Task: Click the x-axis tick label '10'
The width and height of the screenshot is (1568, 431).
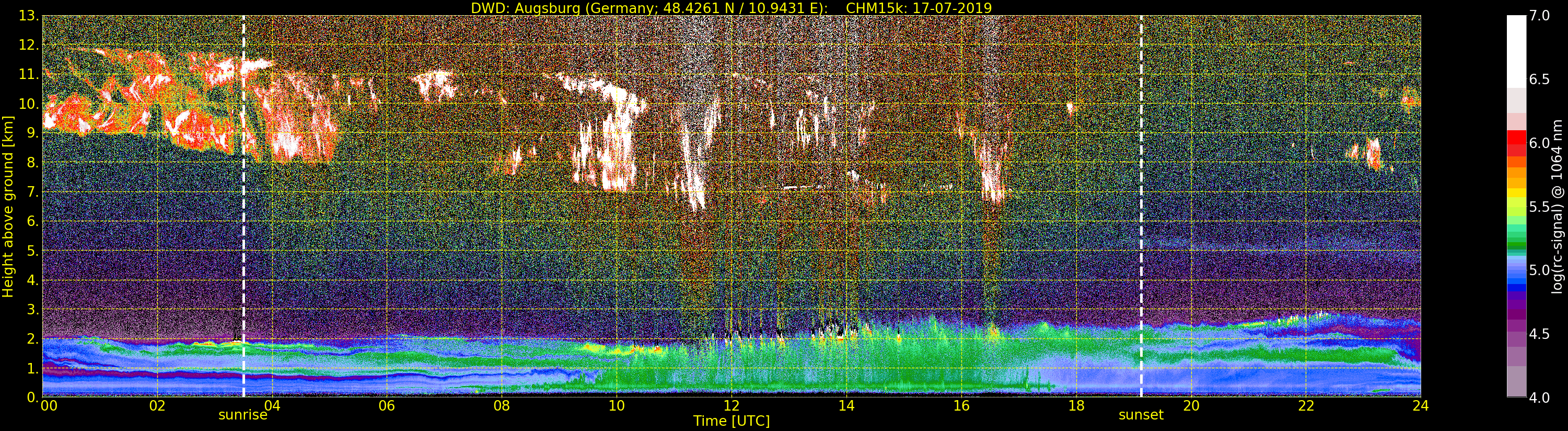Action: tap(617, 405)
